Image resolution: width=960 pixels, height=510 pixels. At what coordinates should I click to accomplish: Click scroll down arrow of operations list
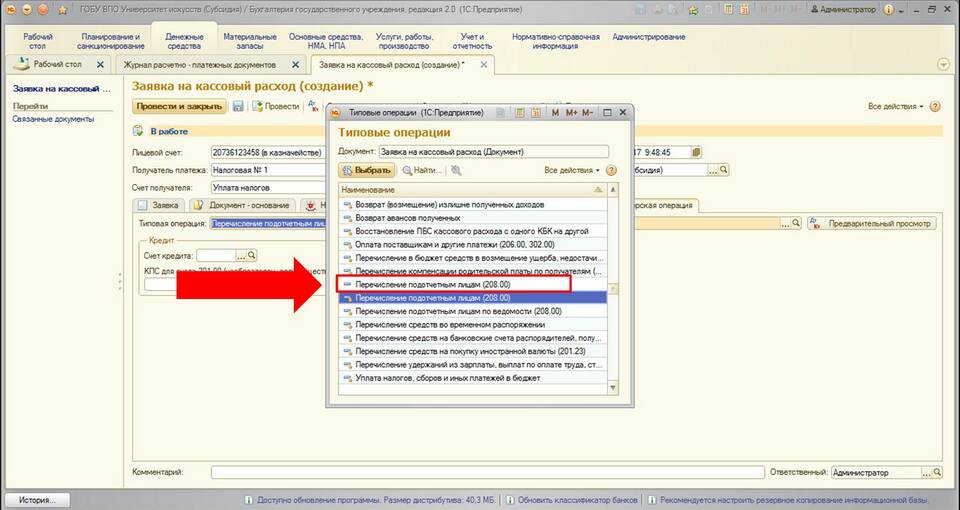pyautogui.click(x=613, y=388)
